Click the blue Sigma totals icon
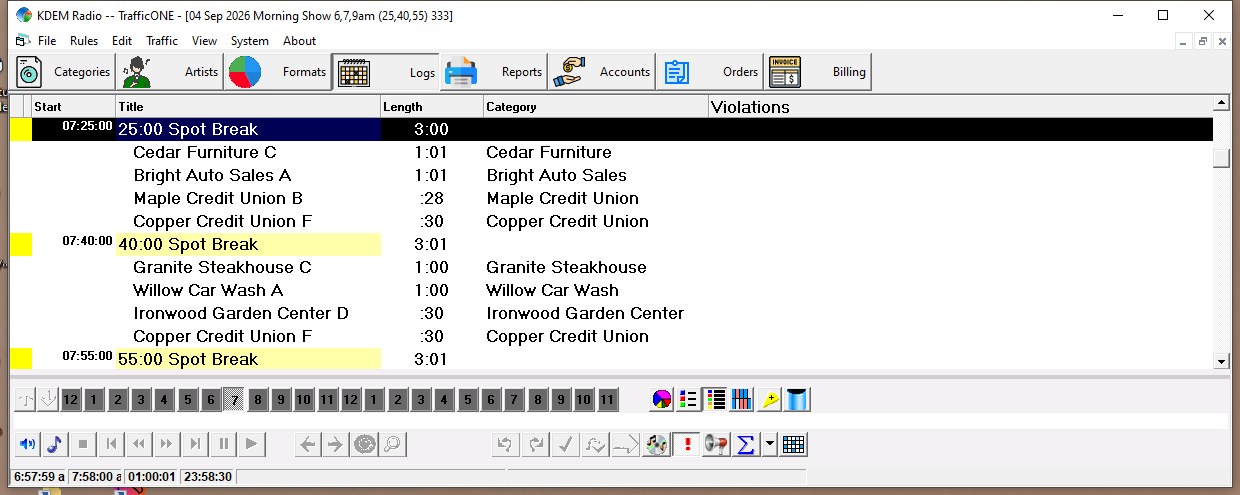This screenshot has height=495, width=1240. 745,444
